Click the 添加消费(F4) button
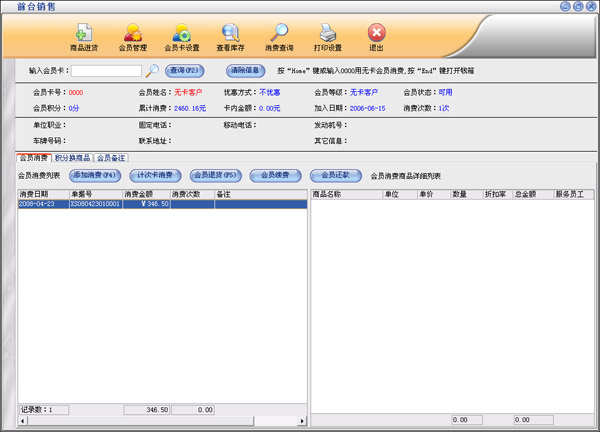Image resolution: width=600 pixels, height=432 pixels. [x=94, y=175]
